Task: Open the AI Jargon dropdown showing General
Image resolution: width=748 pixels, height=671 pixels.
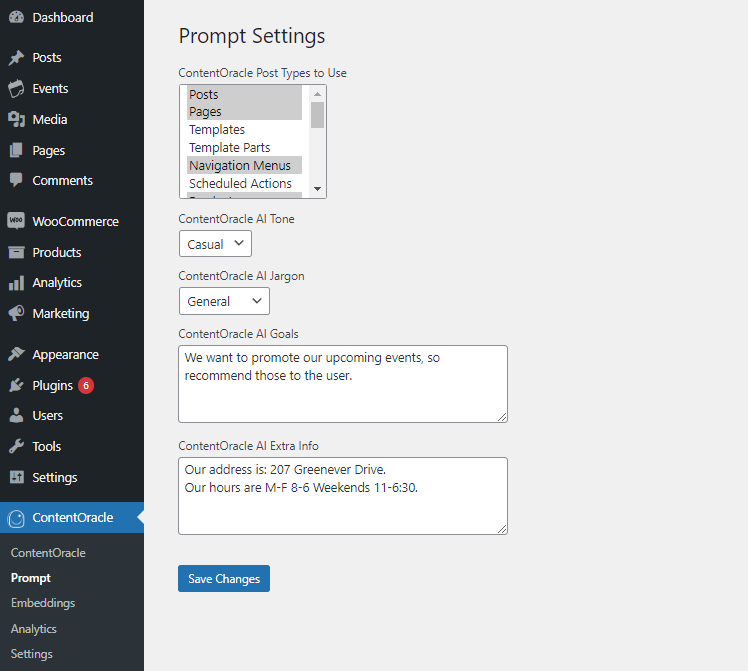Action: (224, 301)
